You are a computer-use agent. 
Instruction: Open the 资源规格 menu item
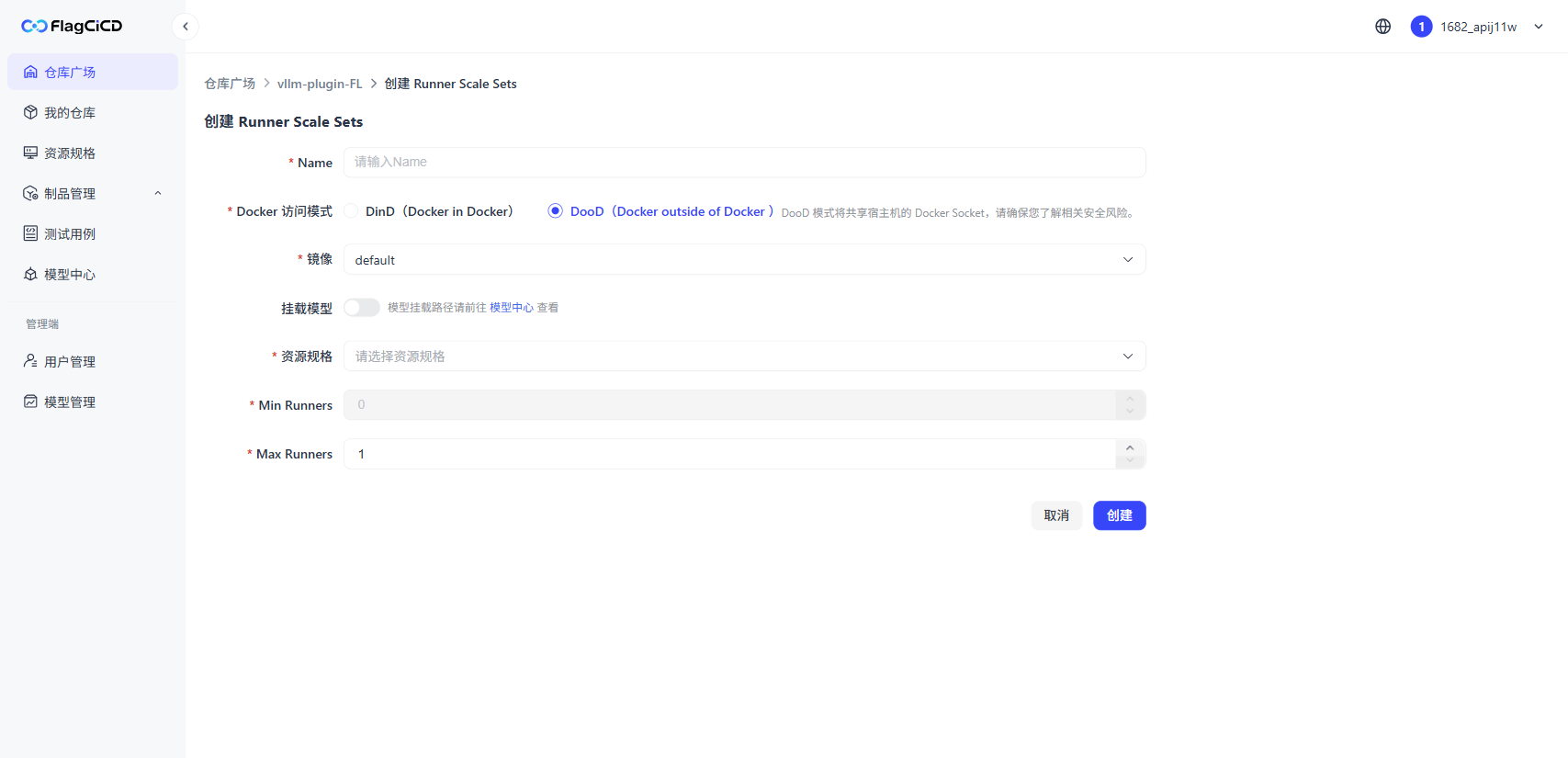tap(93, 153)
